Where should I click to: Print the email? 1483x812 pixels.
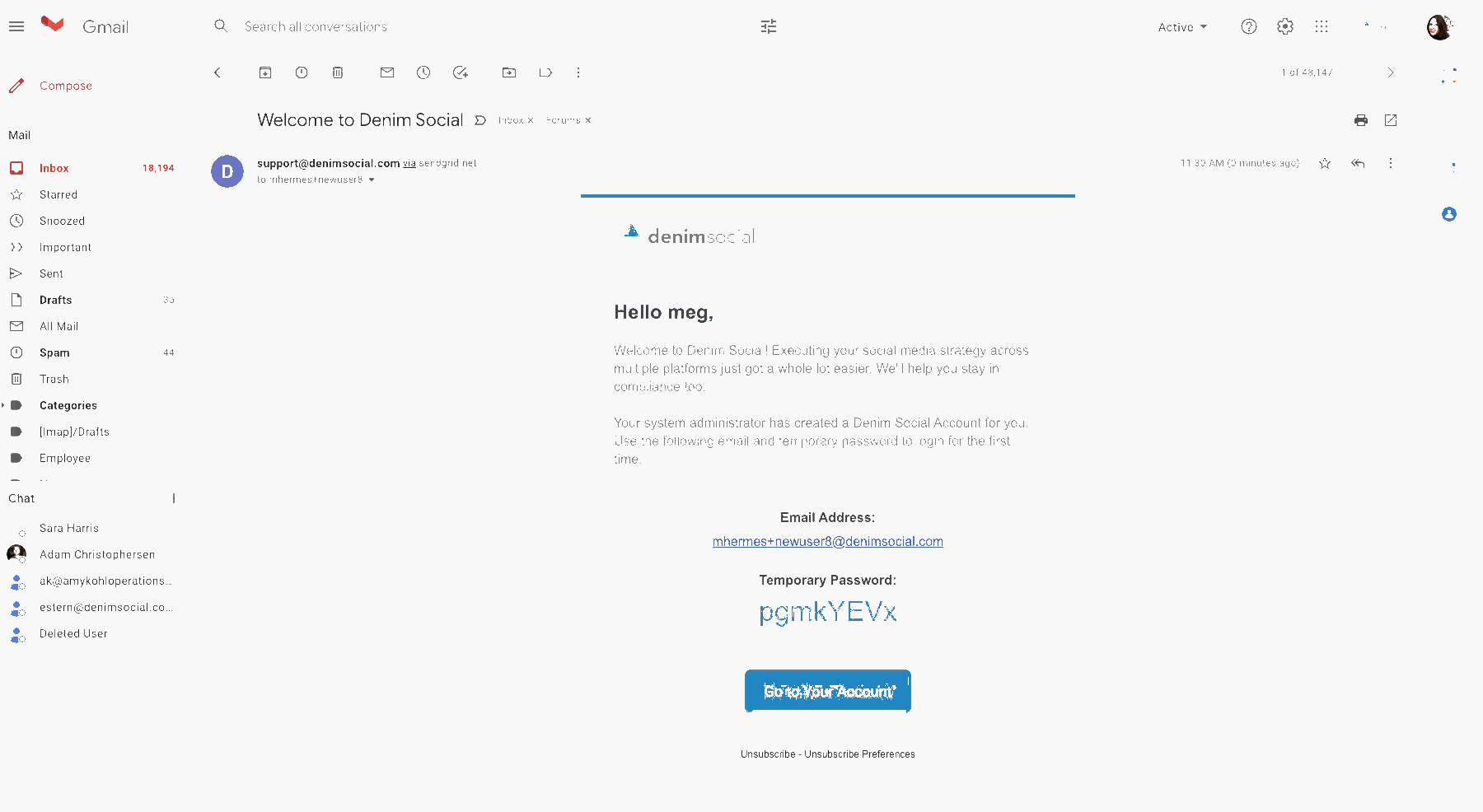(1361, 120)
